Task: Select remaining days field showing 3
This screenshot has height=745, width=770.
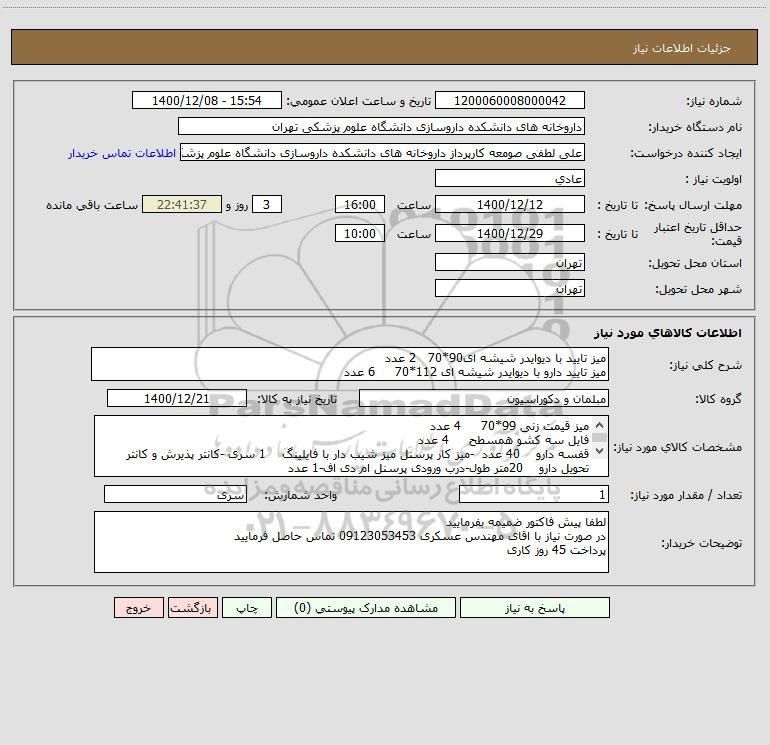Action: tap(267, 204)
